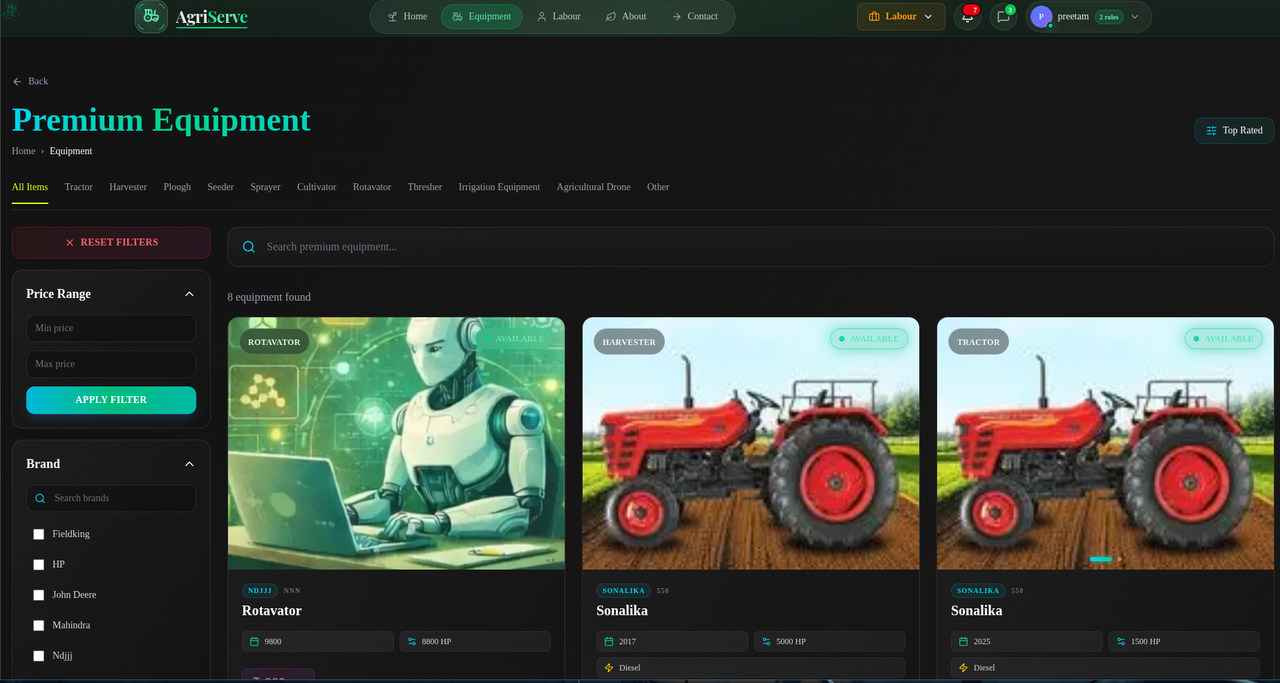
Task: Open the robot image on Rotavator card
Action: tap(396, 444)
